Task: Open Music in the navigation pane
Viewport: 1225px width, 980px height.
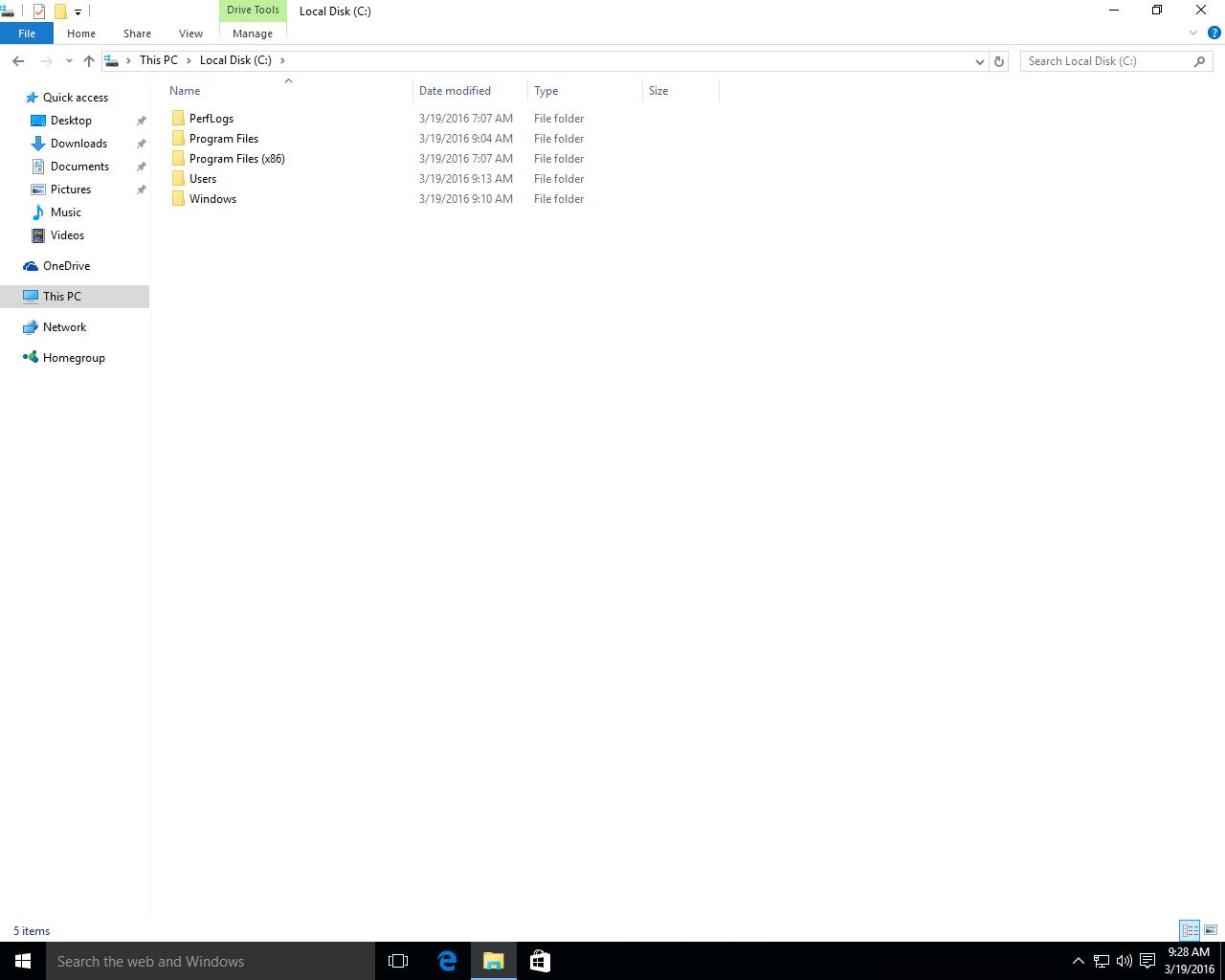Action: click(66, 212)
